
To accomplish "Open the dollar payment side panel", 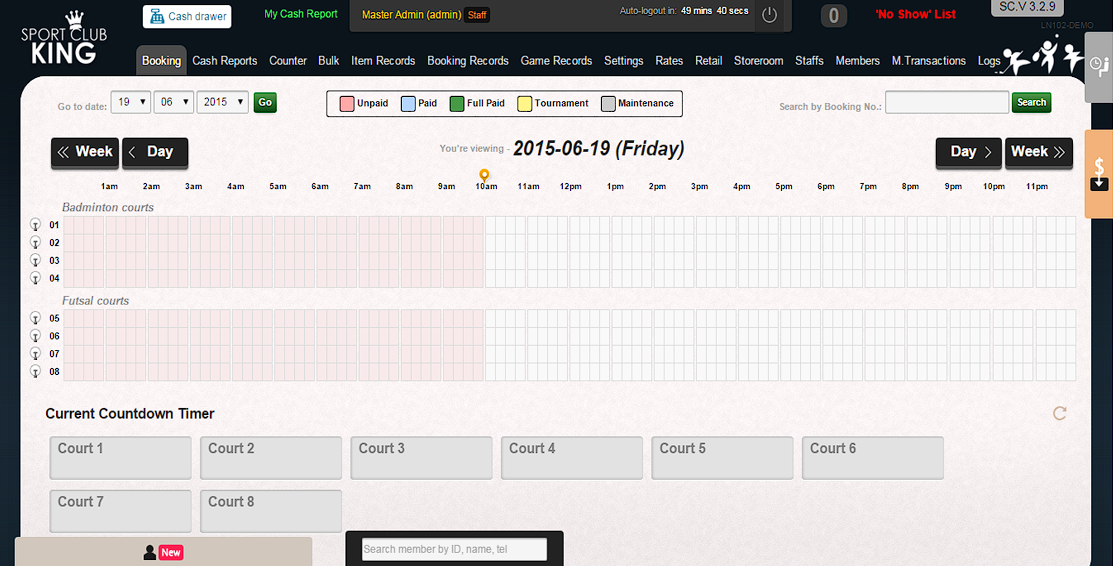I will click(1099, 172).
